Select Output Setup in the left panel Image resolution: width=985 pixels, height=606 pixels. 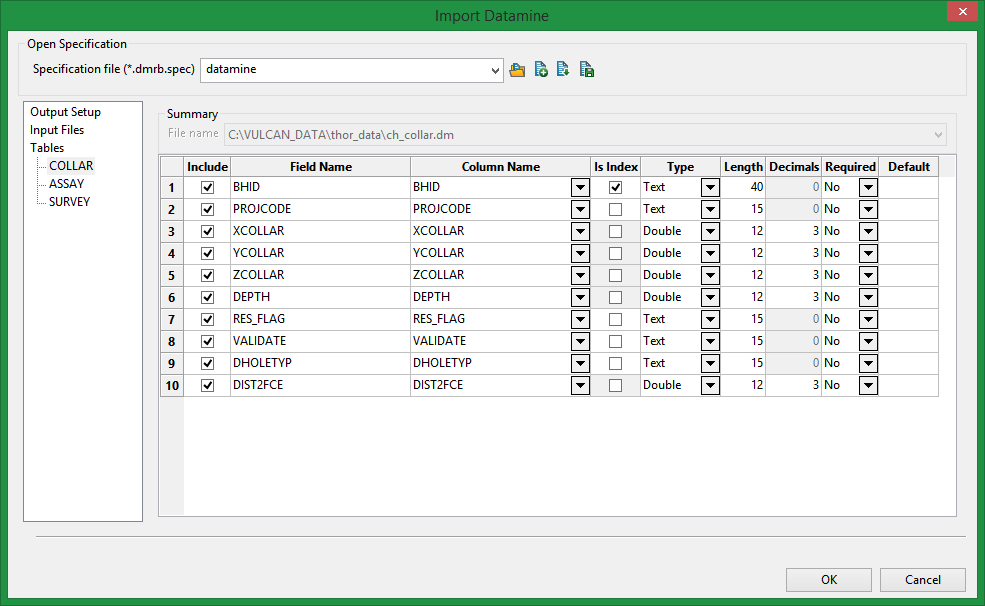pyautogui.click(x=65, y=112)
